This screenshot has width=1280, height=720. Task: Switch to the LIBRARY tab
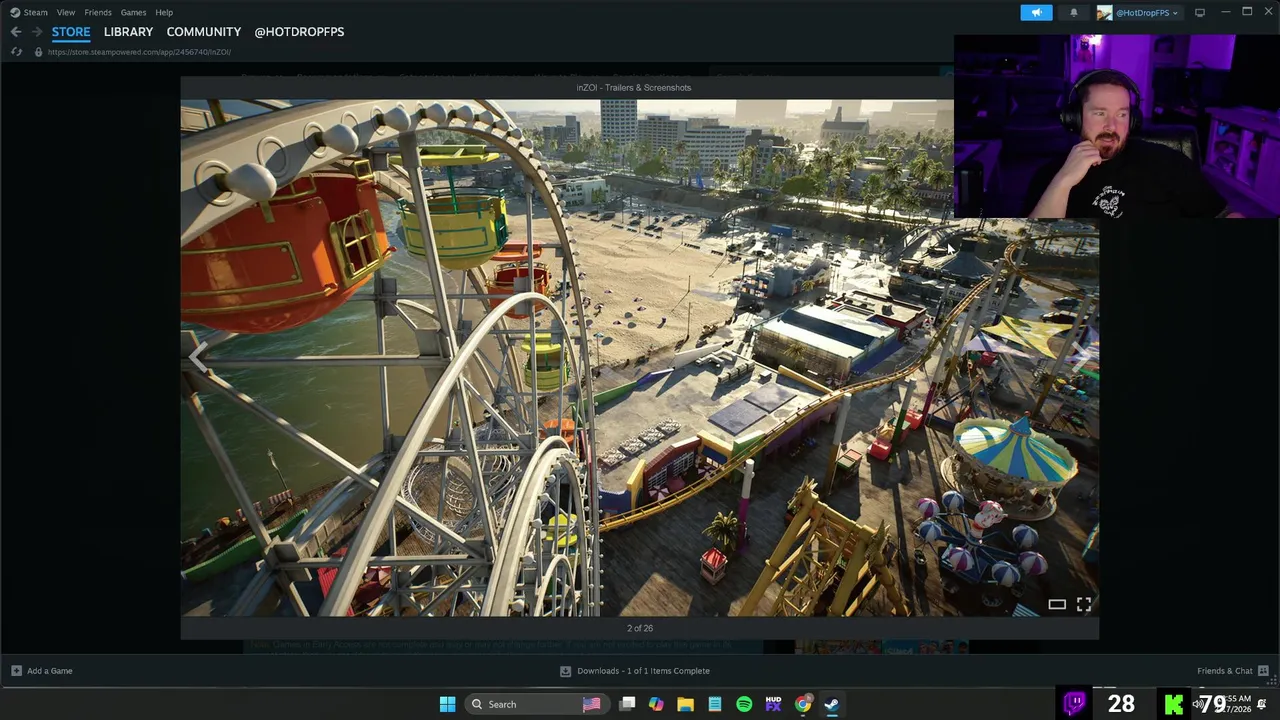coord(128,32)
